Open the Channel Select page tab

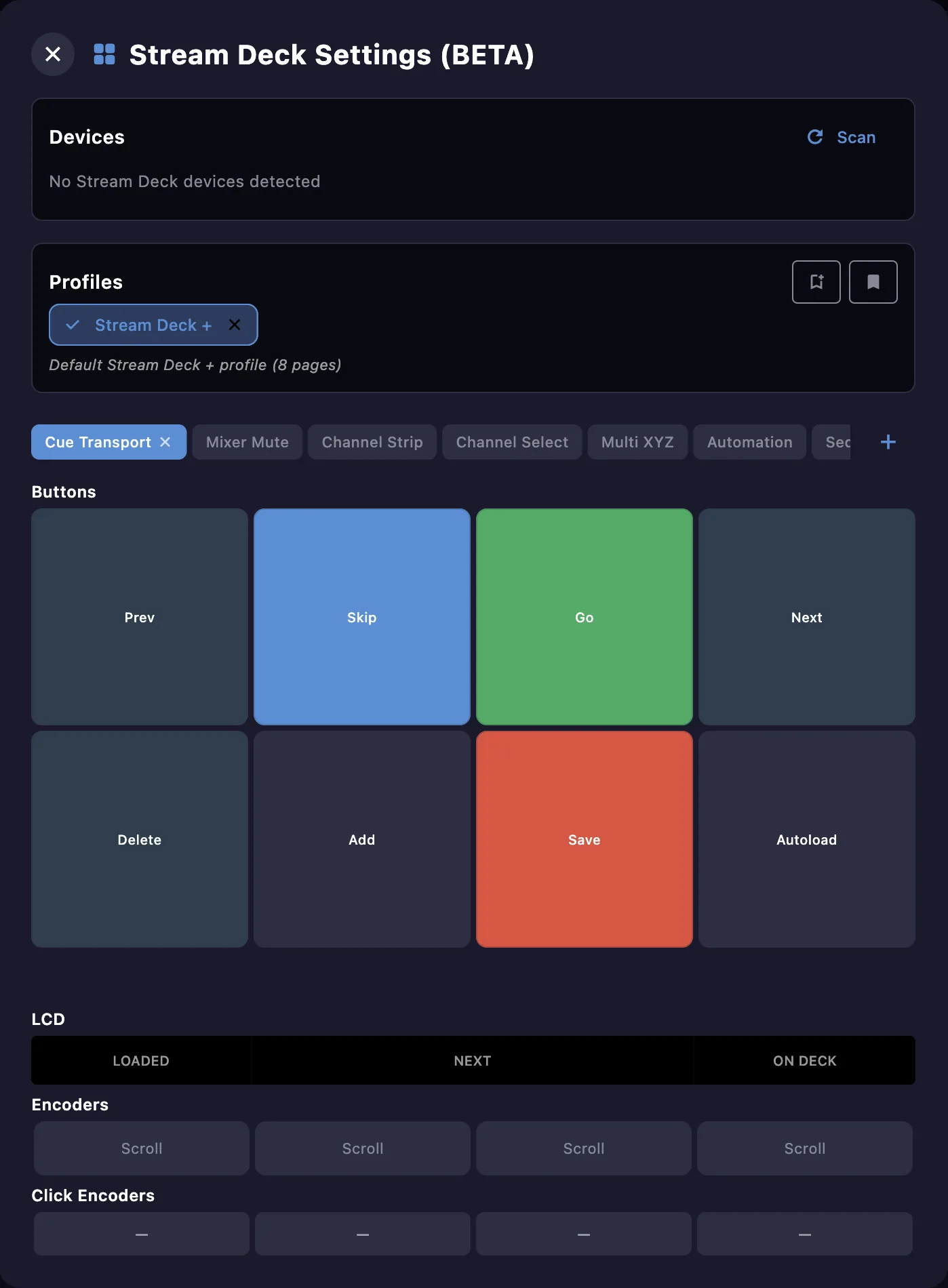[513, 442]
